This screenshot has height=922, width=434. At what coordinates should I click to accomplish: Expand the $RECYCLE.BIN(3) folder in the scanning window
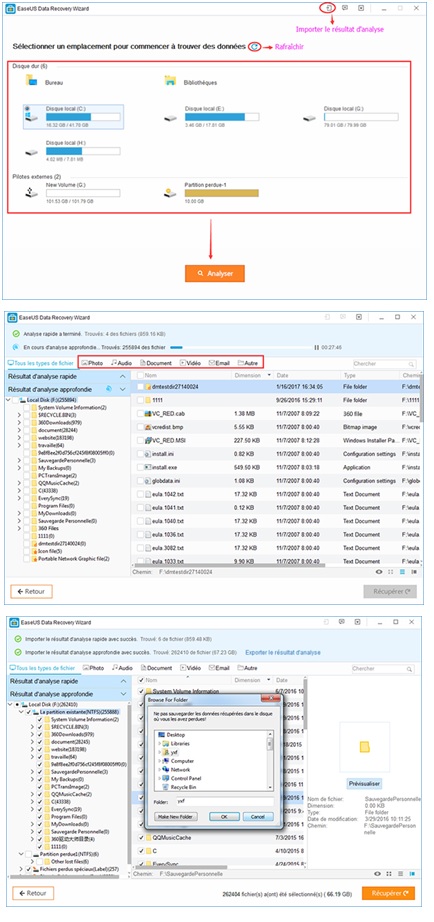19,415
